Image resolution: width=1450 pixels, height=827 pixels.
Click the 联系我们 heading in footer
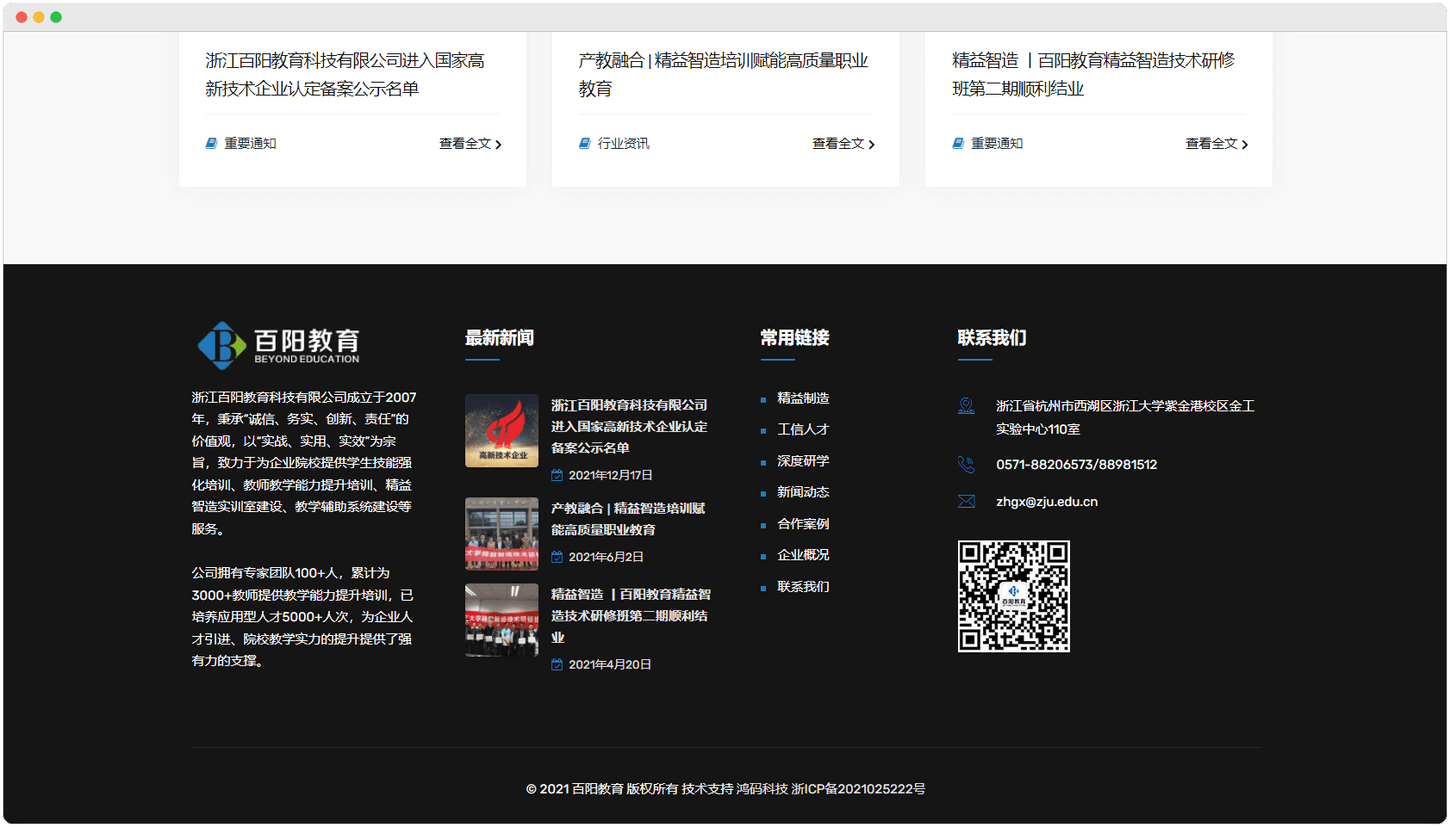(x=992, y=338)
